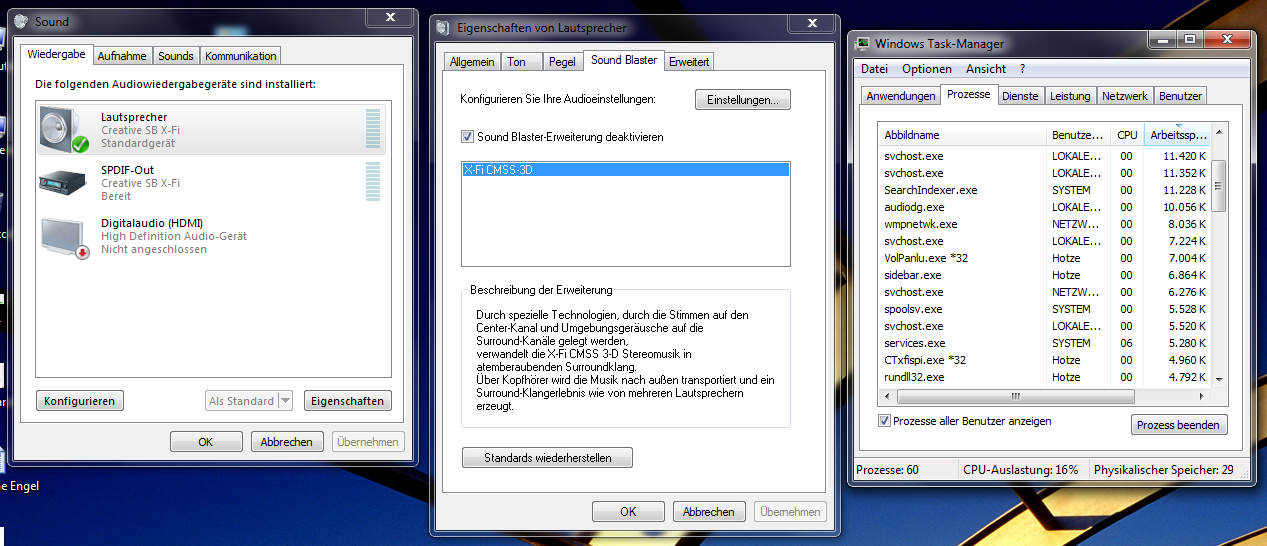Click Eigenschaften button in Sound window
This screenshot has height=546, width=1267.
click(347, 401)
